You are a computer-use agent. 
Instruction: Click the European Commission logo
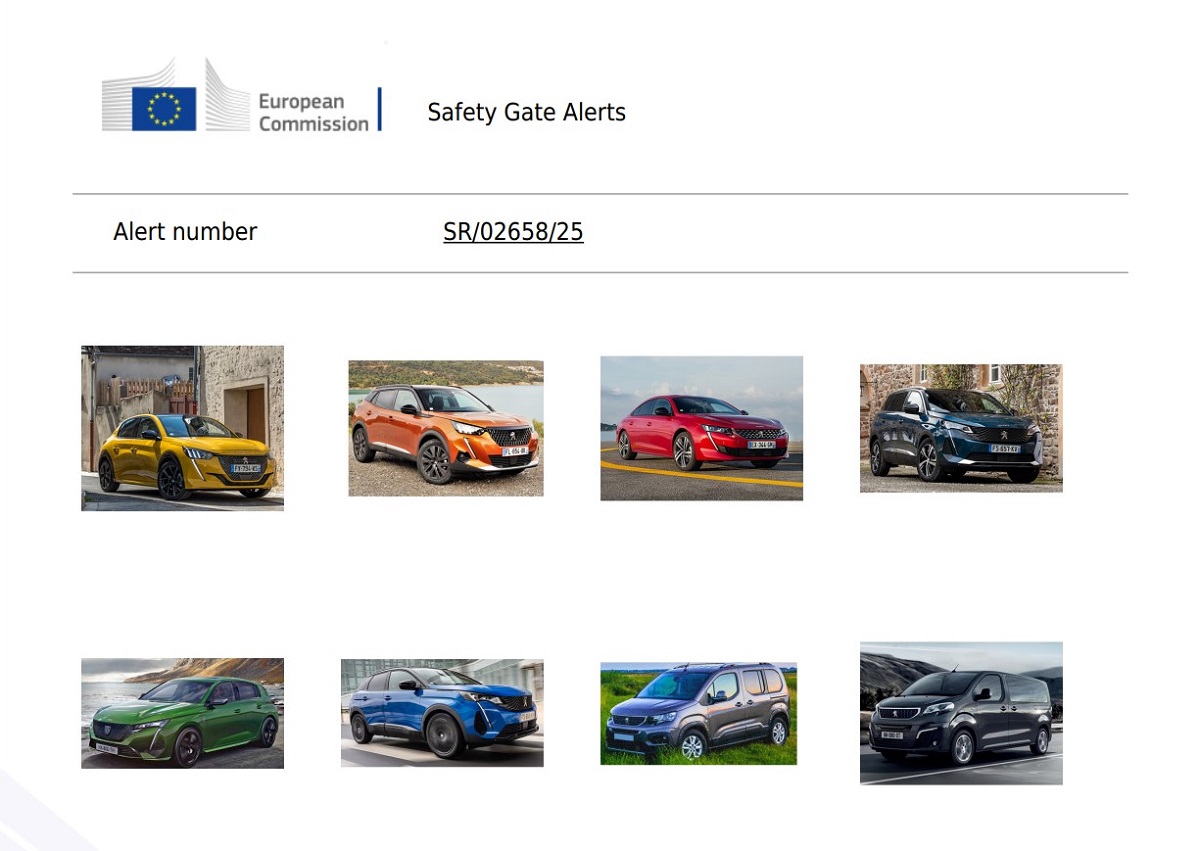tap(241, 96)
